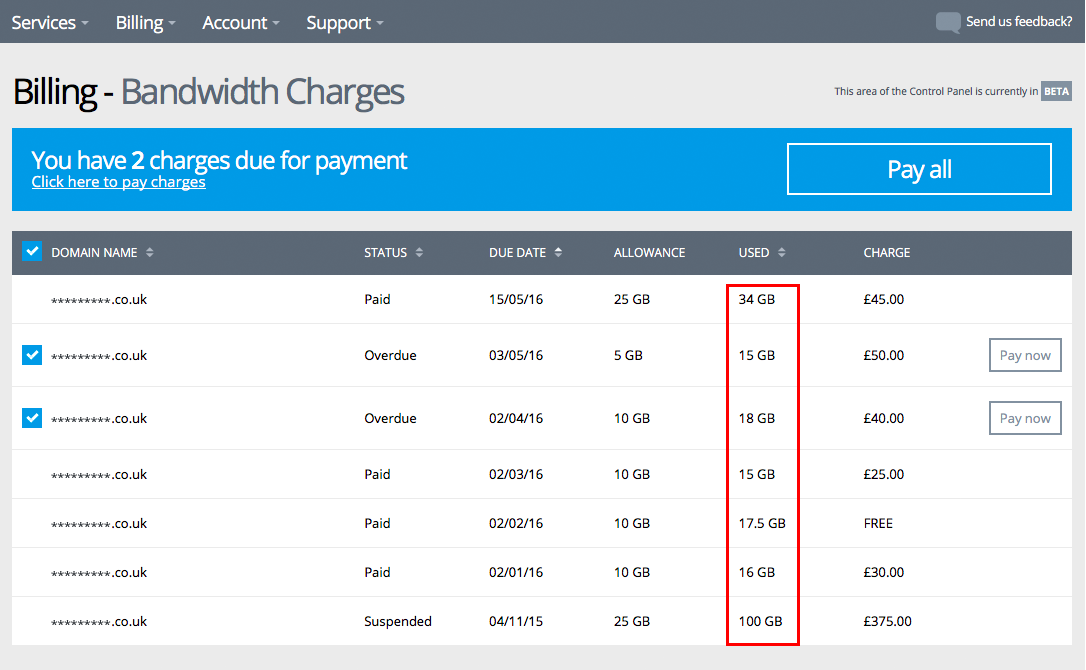Select the domain name due 02/01/16
Image resolution: width=1086 pixels, height=670 pixels.
pyautogui.click(x=99, y=572)
